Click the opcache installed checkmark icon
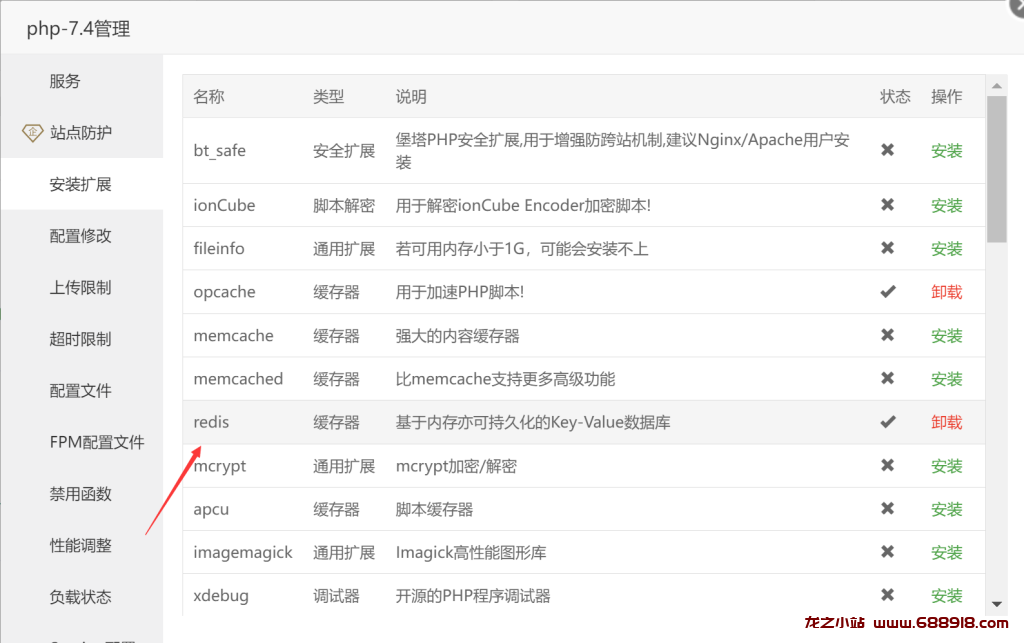Image resolution: width=1024 pixels, height=643 pixels. (888, 291)
